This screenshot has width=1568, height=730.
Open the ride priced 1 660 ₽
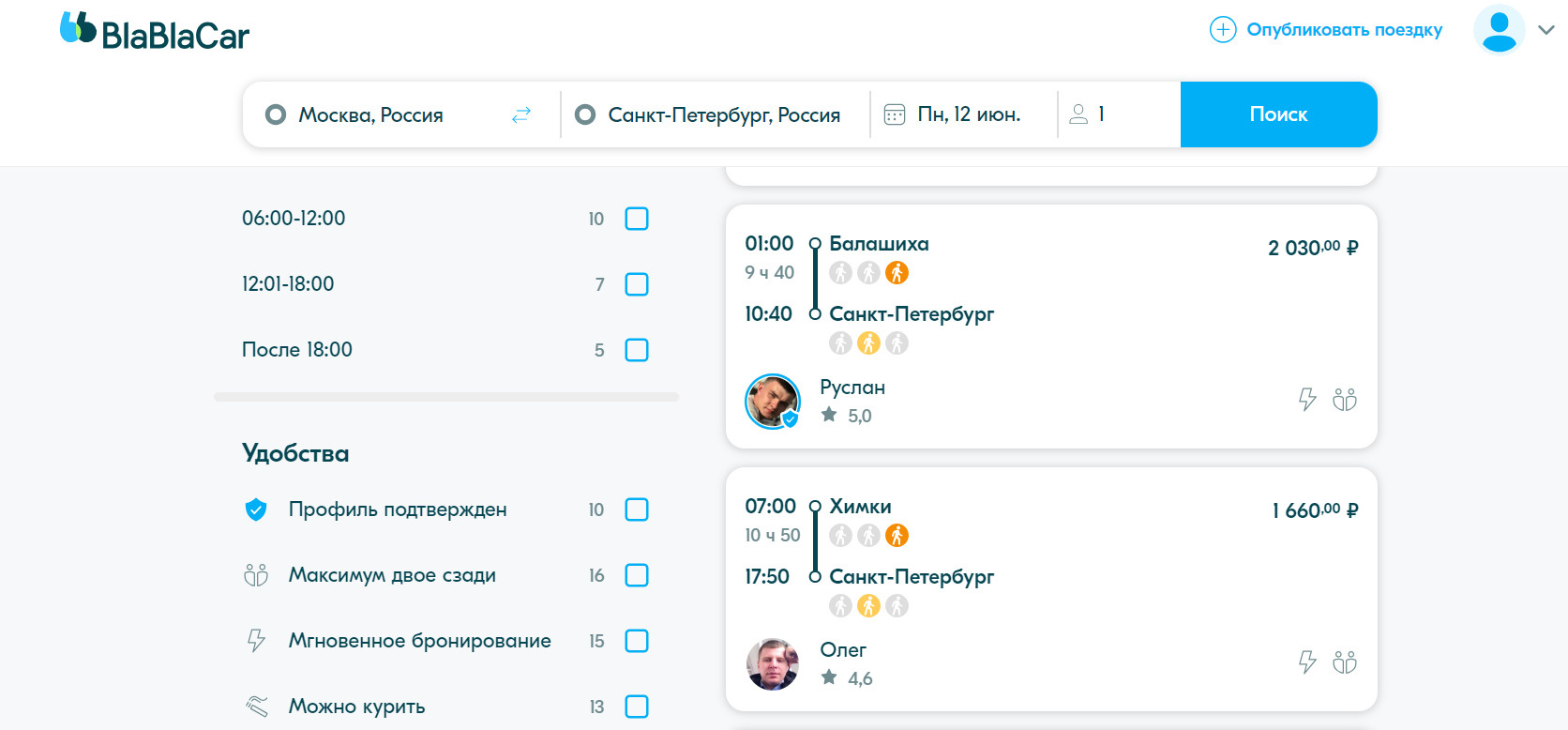(x=1051, y=589)
